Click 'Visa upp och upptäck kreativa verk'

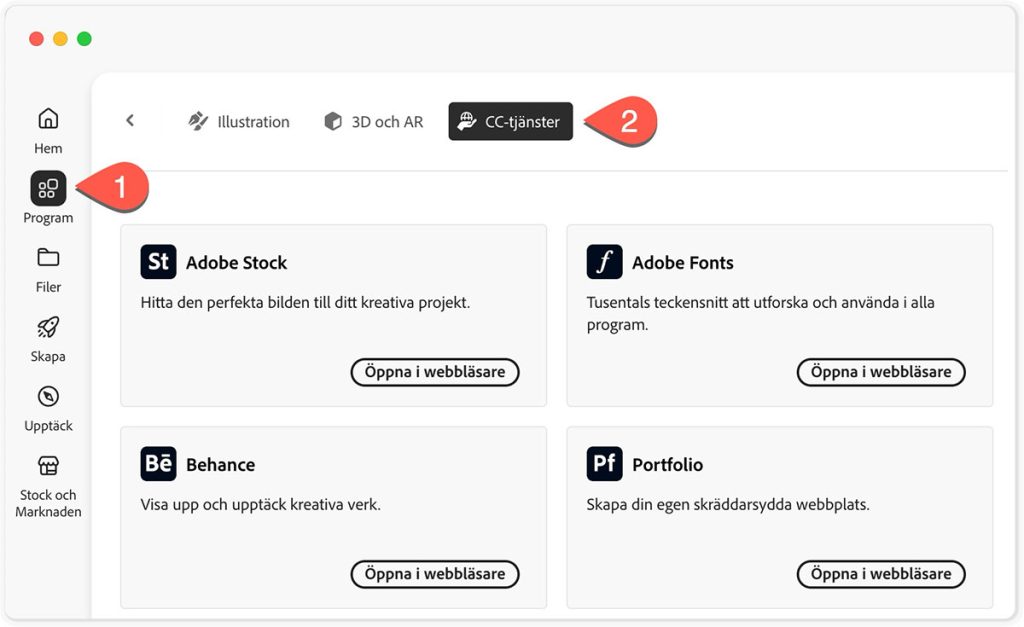click(261, 505)
